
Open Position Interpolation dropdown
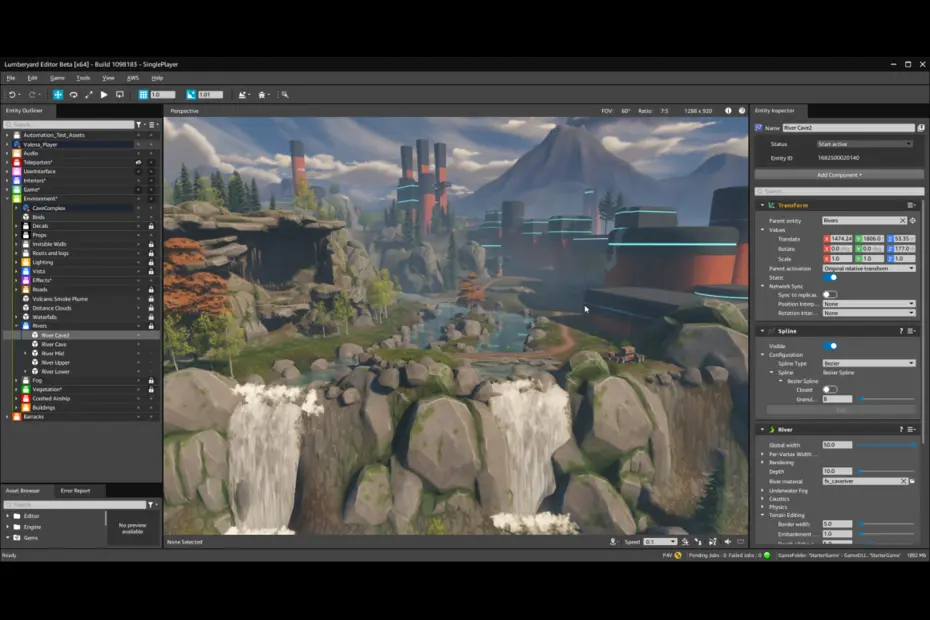point(869,304)
